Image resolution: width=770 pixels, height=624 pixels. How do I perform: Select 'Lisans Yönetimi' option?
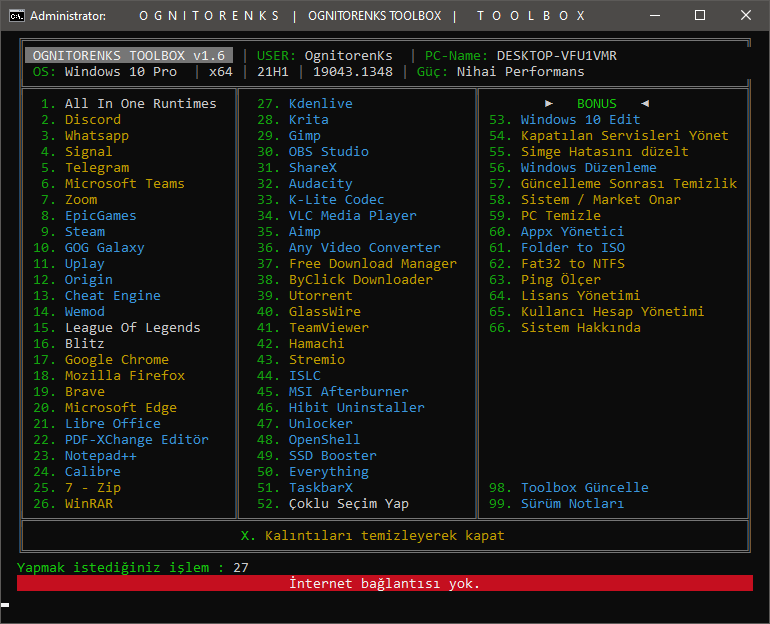pyautogui.click(x=580, y=296)
